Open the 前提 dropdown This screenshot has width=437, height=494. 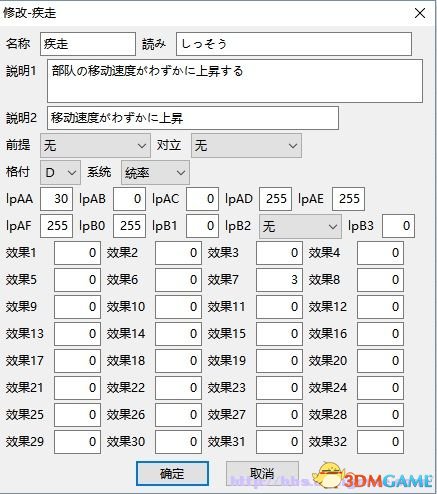click(x=95, y=146)
